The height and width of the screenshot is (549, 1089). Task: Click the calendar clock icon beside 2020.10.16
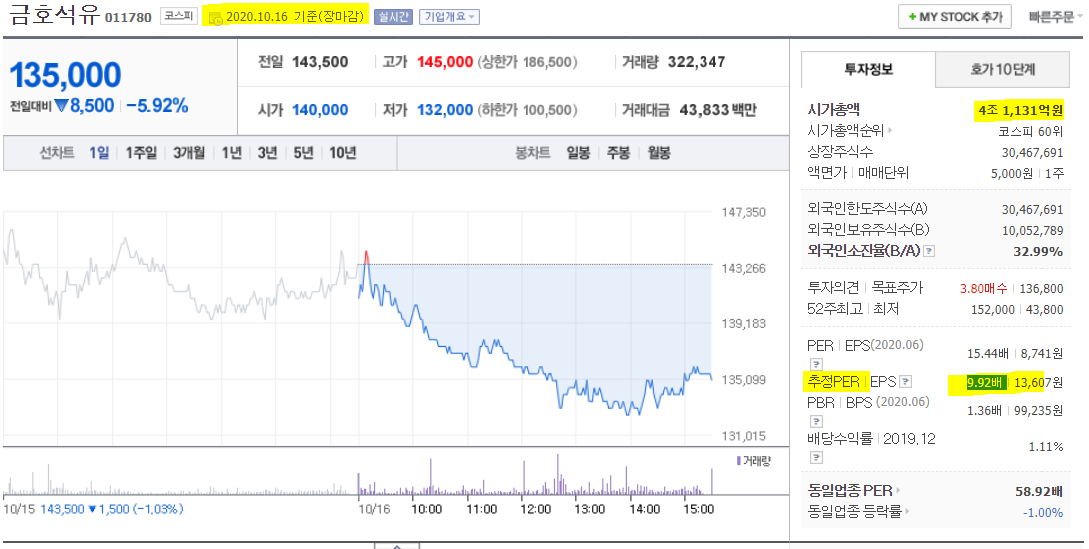(215, 17)
